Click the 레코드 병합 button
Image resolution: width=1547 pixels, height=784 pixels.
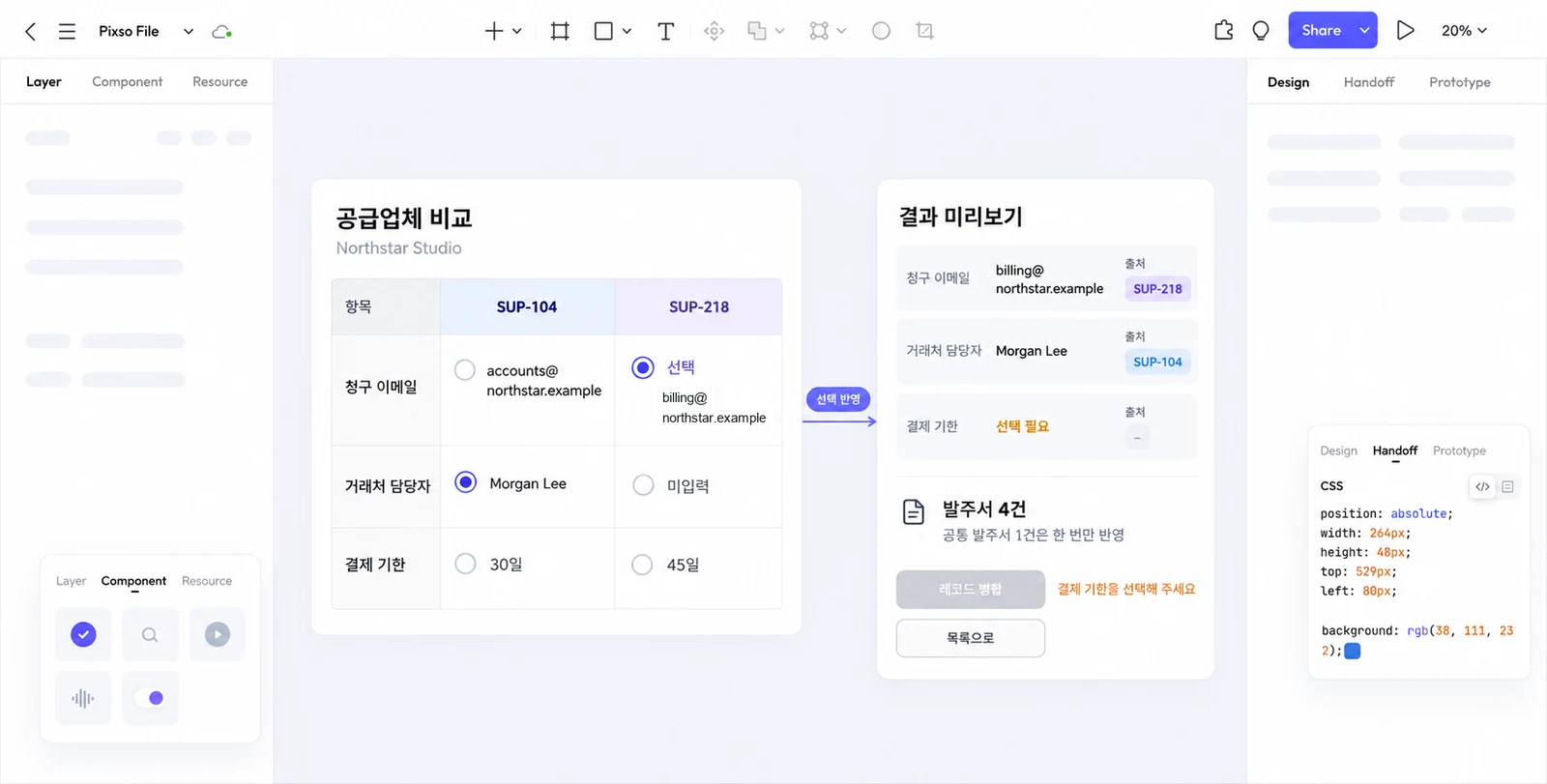click(971, 589)
